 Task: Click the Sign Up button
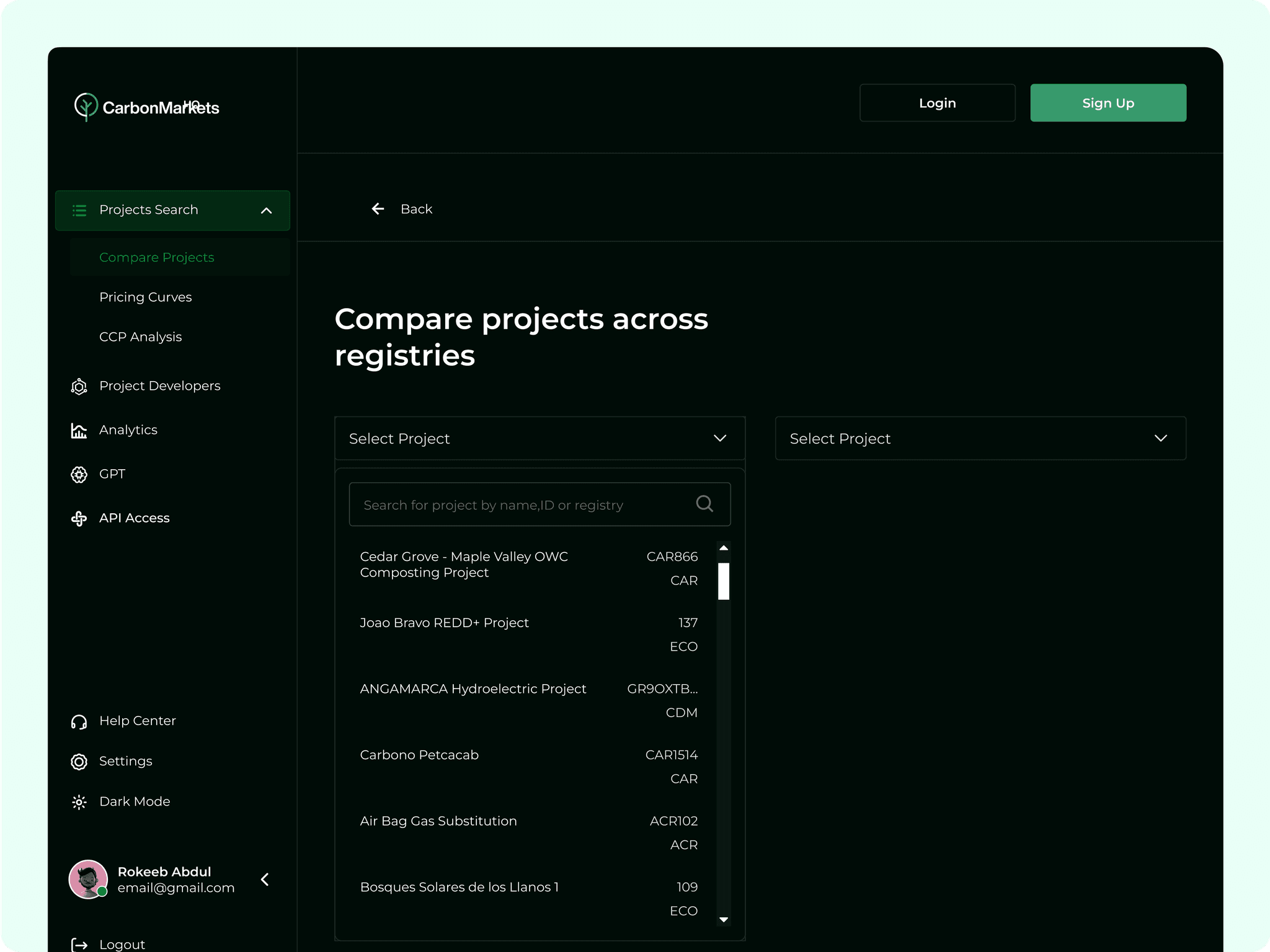point(1108,103)
